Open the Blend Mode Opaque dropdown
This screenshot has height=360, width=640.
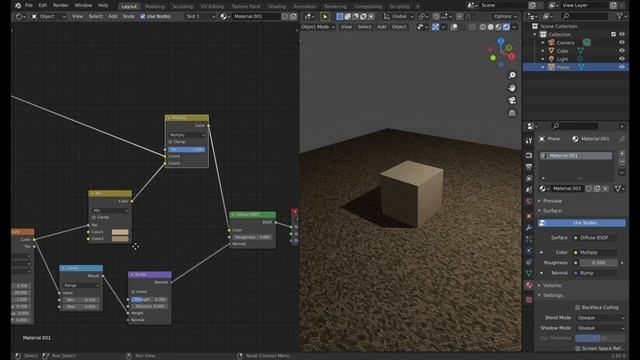click(x=600, y=318)
